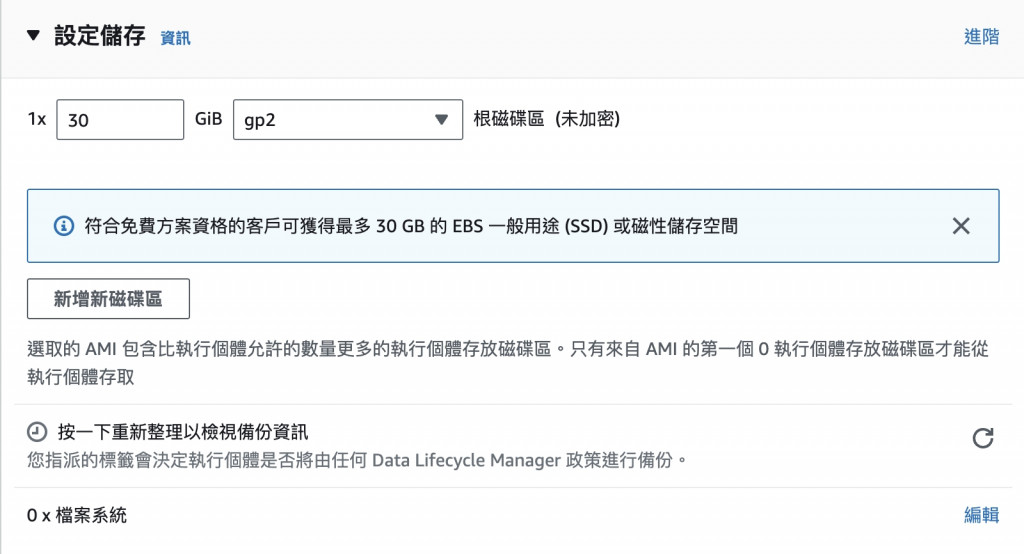1024x554 pixels.
Task: Click the volume size field showing 30
Action: [120, 119]
